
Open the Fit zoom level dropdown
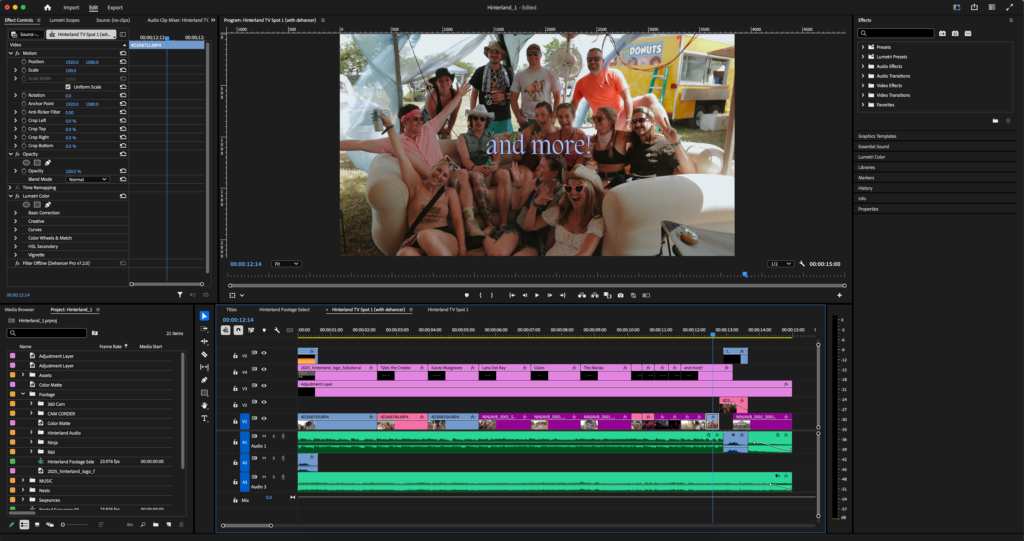pyautogui.click(x=286, y=264)
